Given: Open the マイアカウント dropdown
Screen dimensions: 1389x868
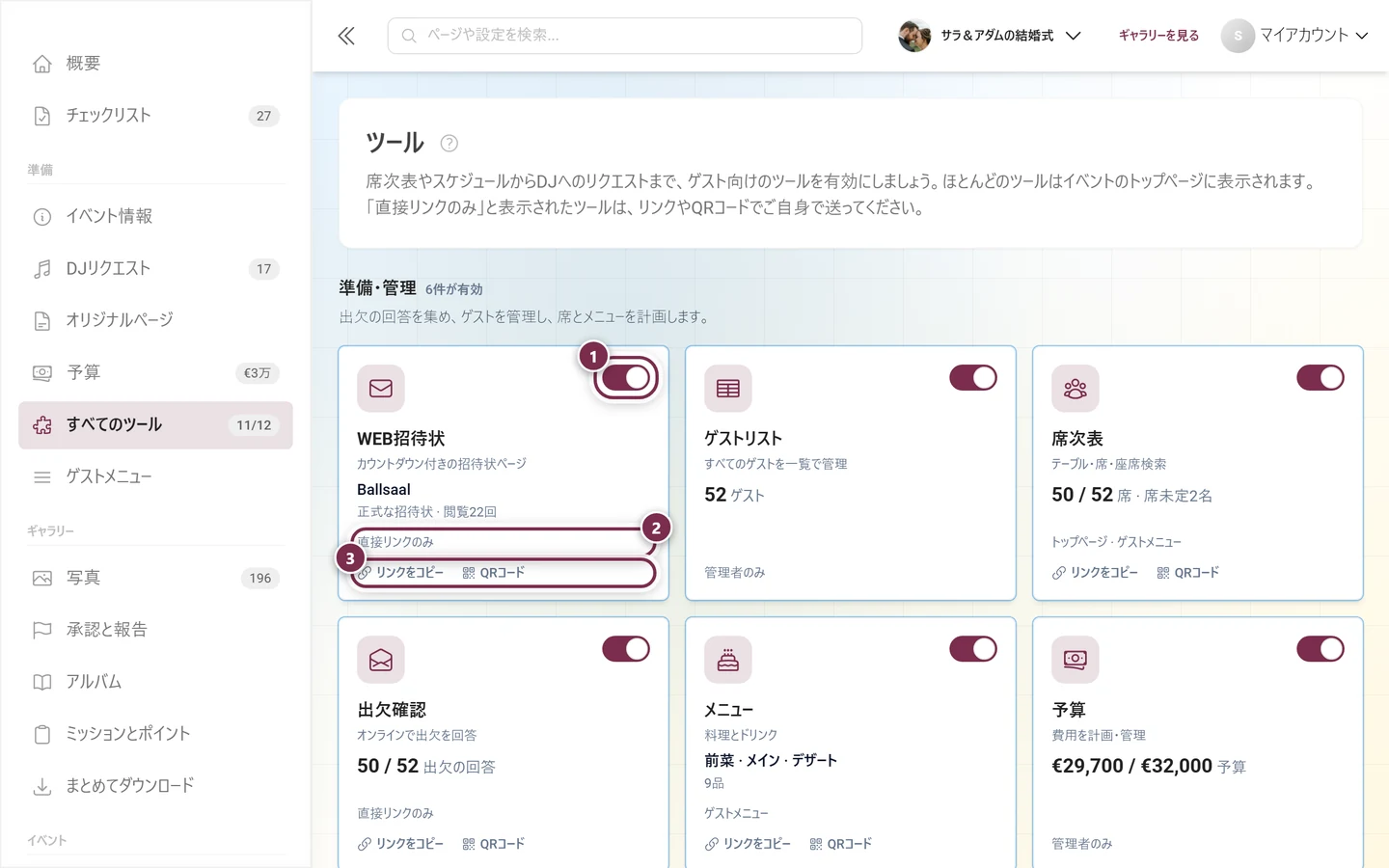Looking at the screenshot, I should coord(1295,36).
